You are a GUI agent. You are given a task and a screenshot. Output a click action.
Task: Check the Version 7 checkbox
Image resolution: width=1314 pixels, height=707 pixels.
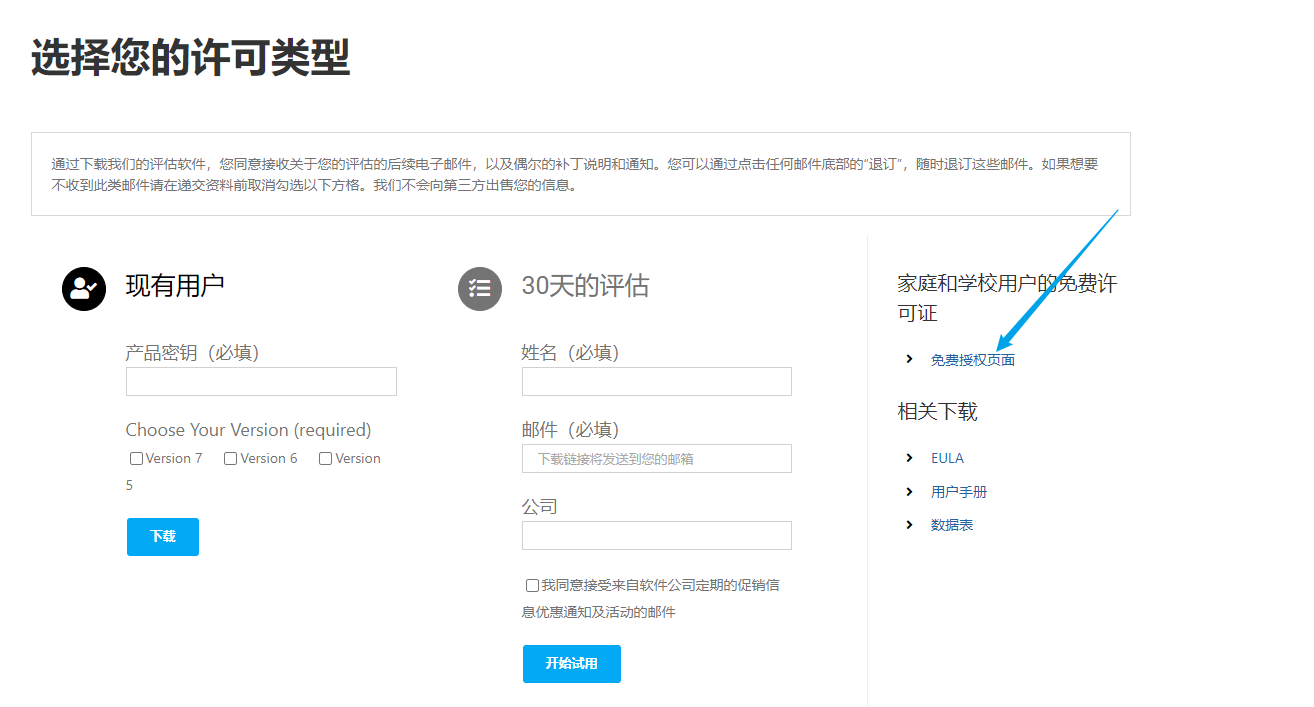tap(136, 459)
